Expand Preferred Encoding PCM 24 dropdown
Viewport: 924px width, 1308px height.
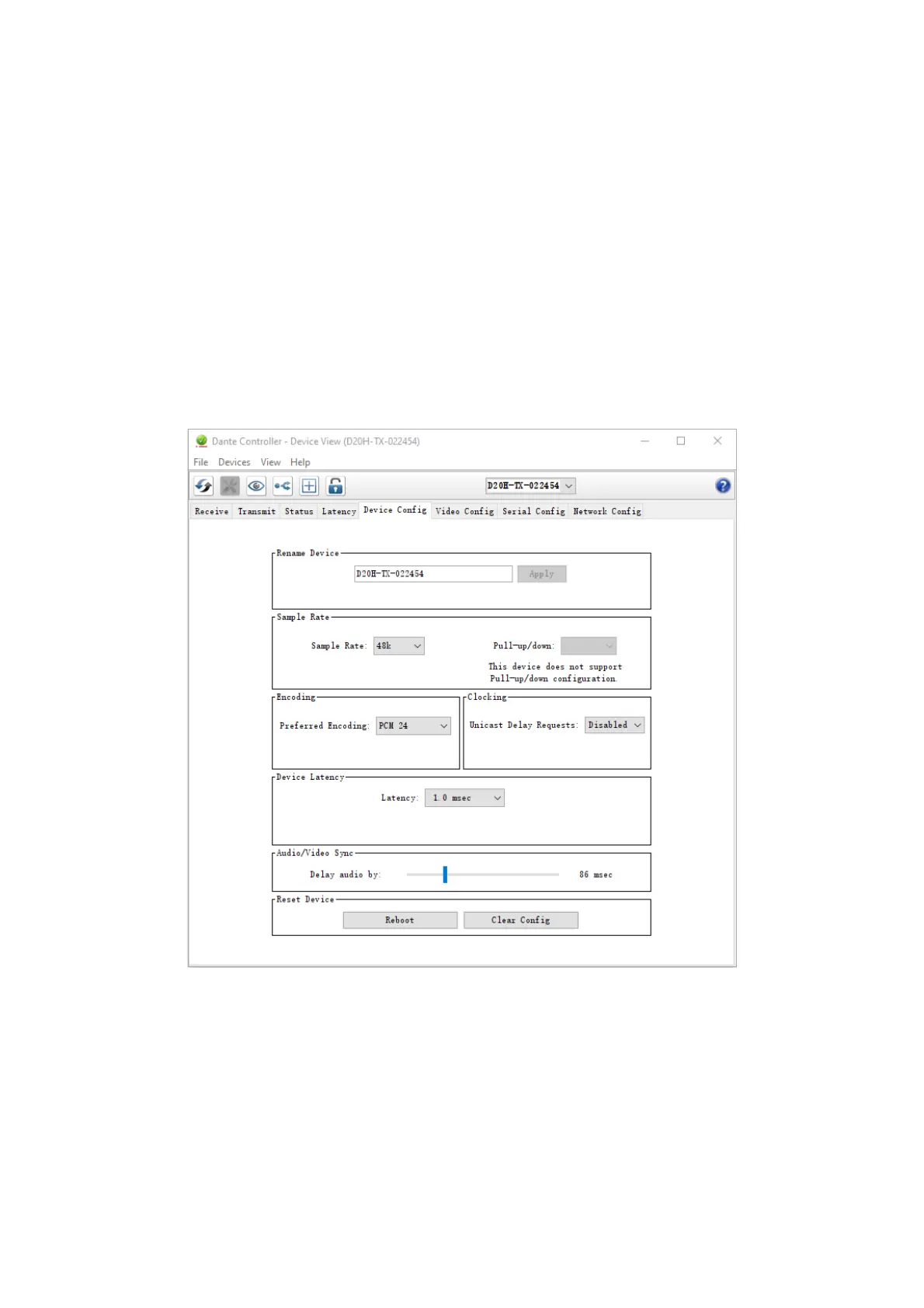(413, 726)
